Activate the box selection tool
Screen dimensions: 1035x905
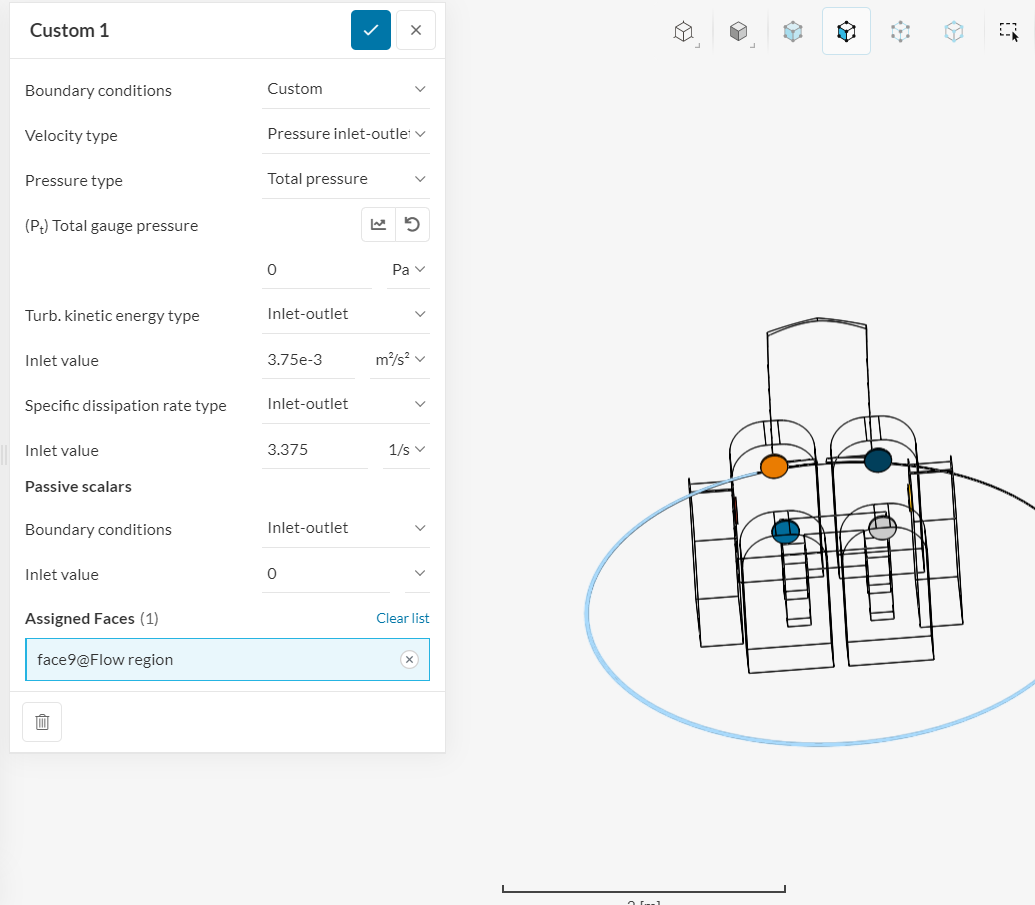coord(1009,31)
